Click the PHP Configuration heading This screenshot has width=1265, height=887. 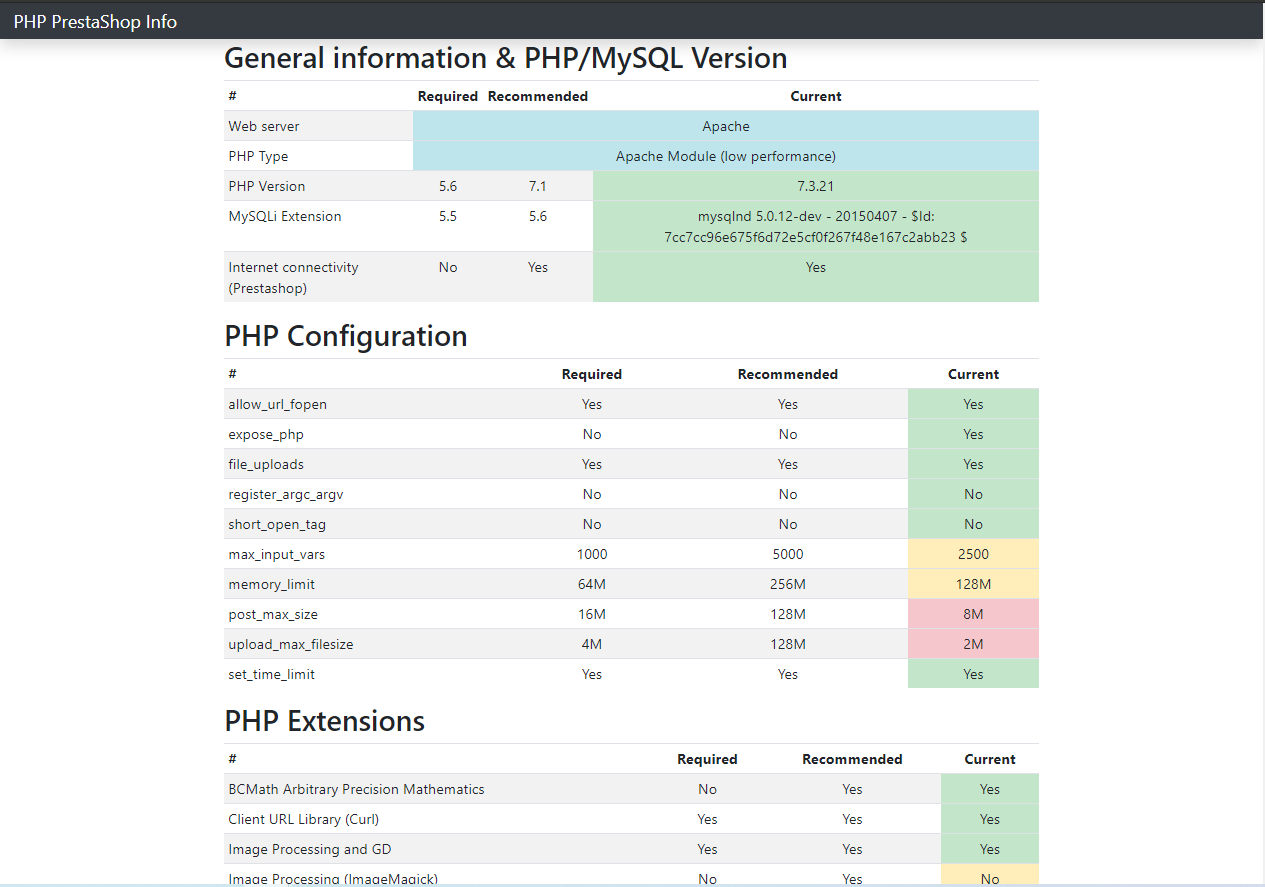(346, 336)
